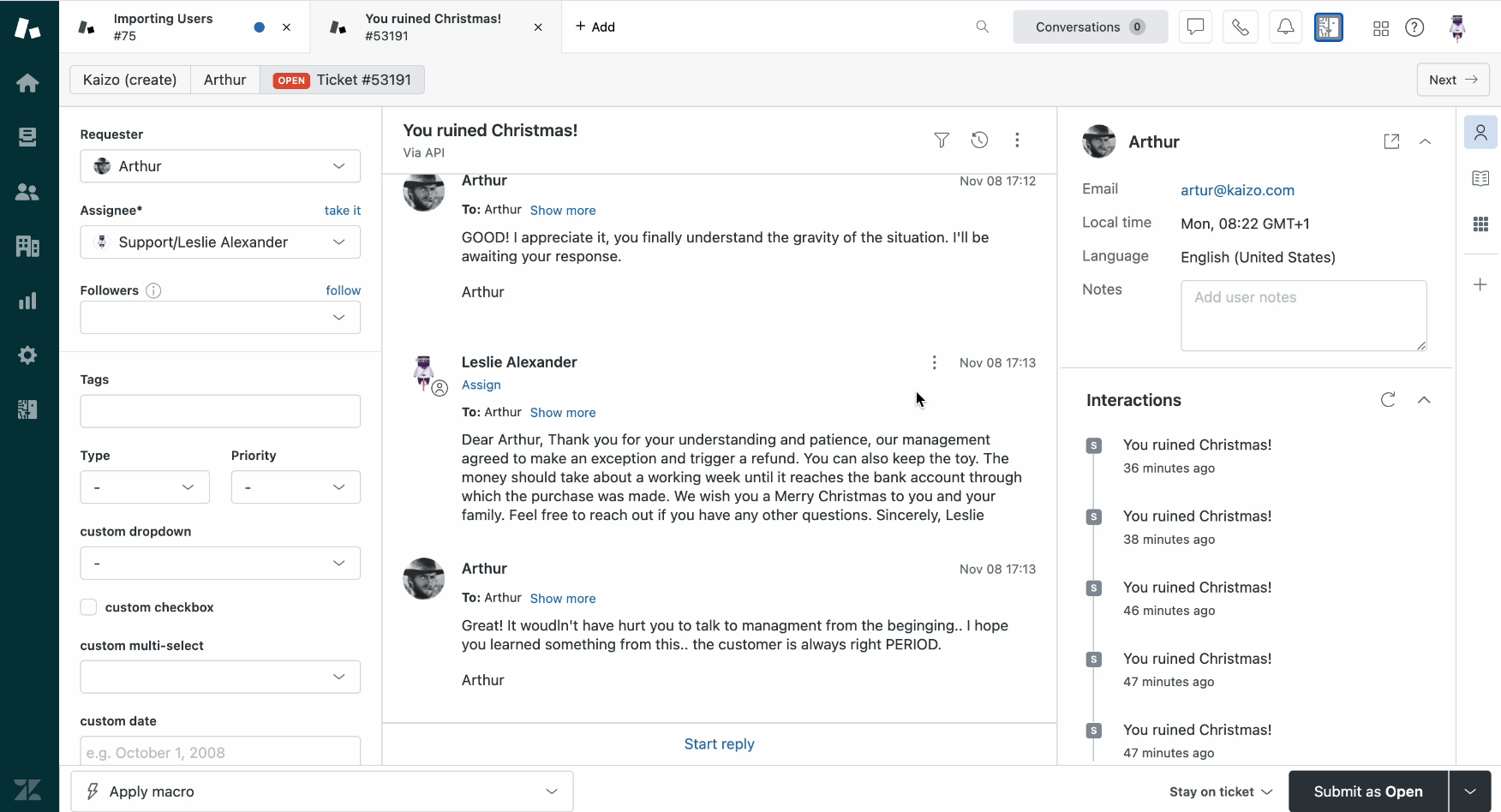Viewport: 1501px width, 812px height.
Task: Open the Priority dropdown
Action: click(296, 487)
